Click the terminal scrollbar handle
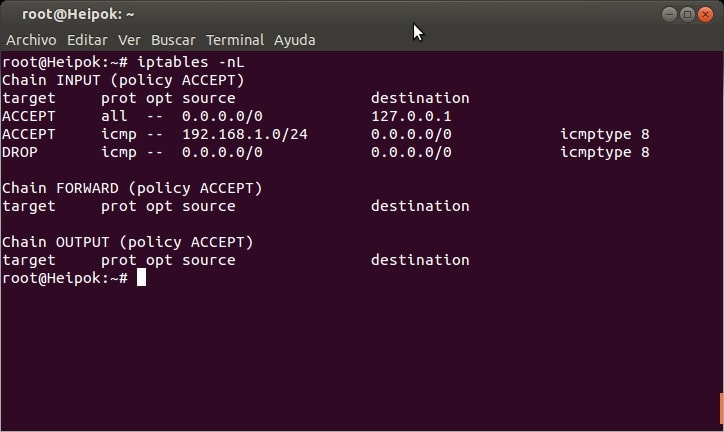This screenshot has height=432, width=724. tap(721, 410)
